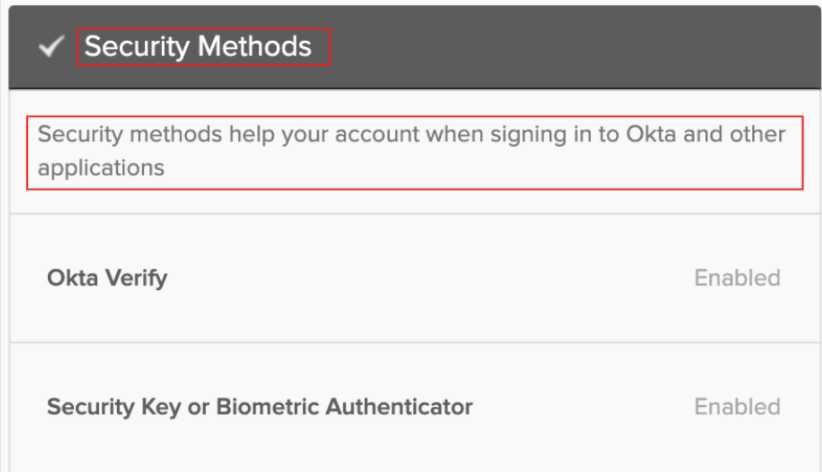822x472 pixels.
Task: Click Enabled status next to Okta Verify
Action: 737,277
